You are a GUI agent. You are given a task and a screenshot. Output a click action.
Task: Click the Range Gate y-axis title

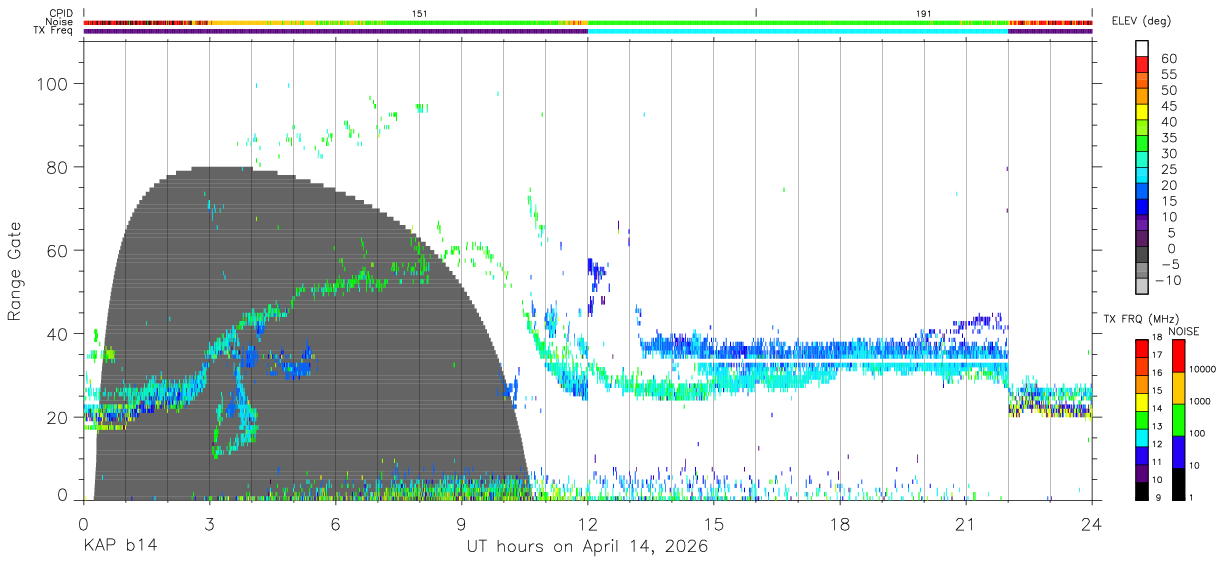(16, 271)
